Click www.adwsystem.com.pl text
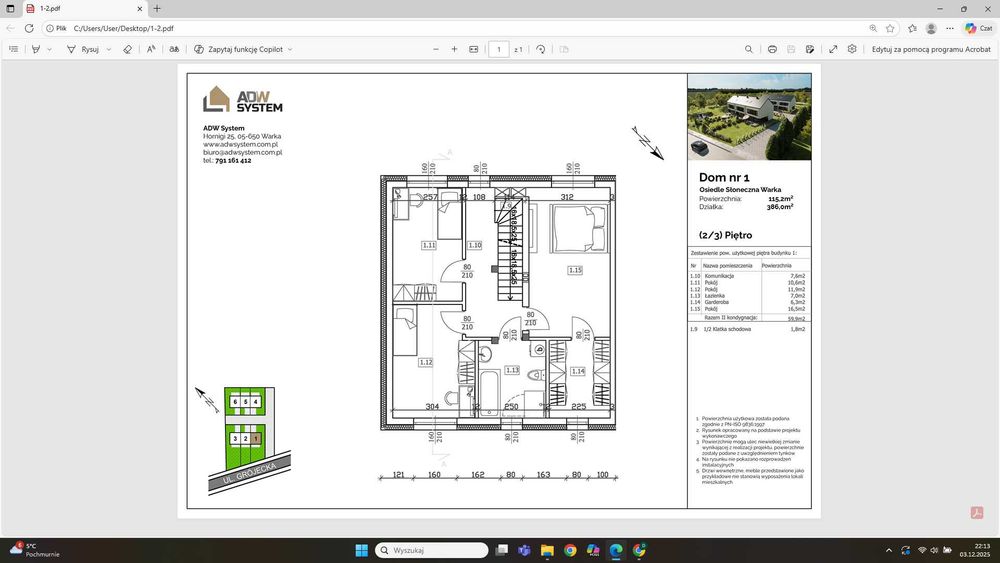1000x563 pixels. (x=240, y=144)
